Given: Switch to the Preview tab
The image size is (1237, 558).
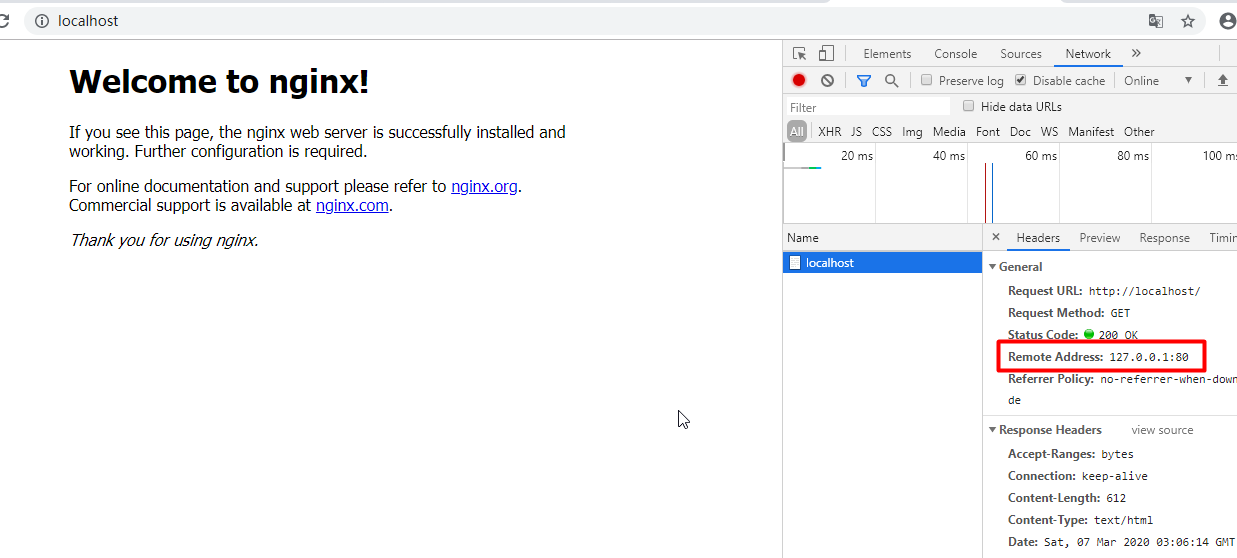Looking at the screenshot, I should pos(1100,238).
